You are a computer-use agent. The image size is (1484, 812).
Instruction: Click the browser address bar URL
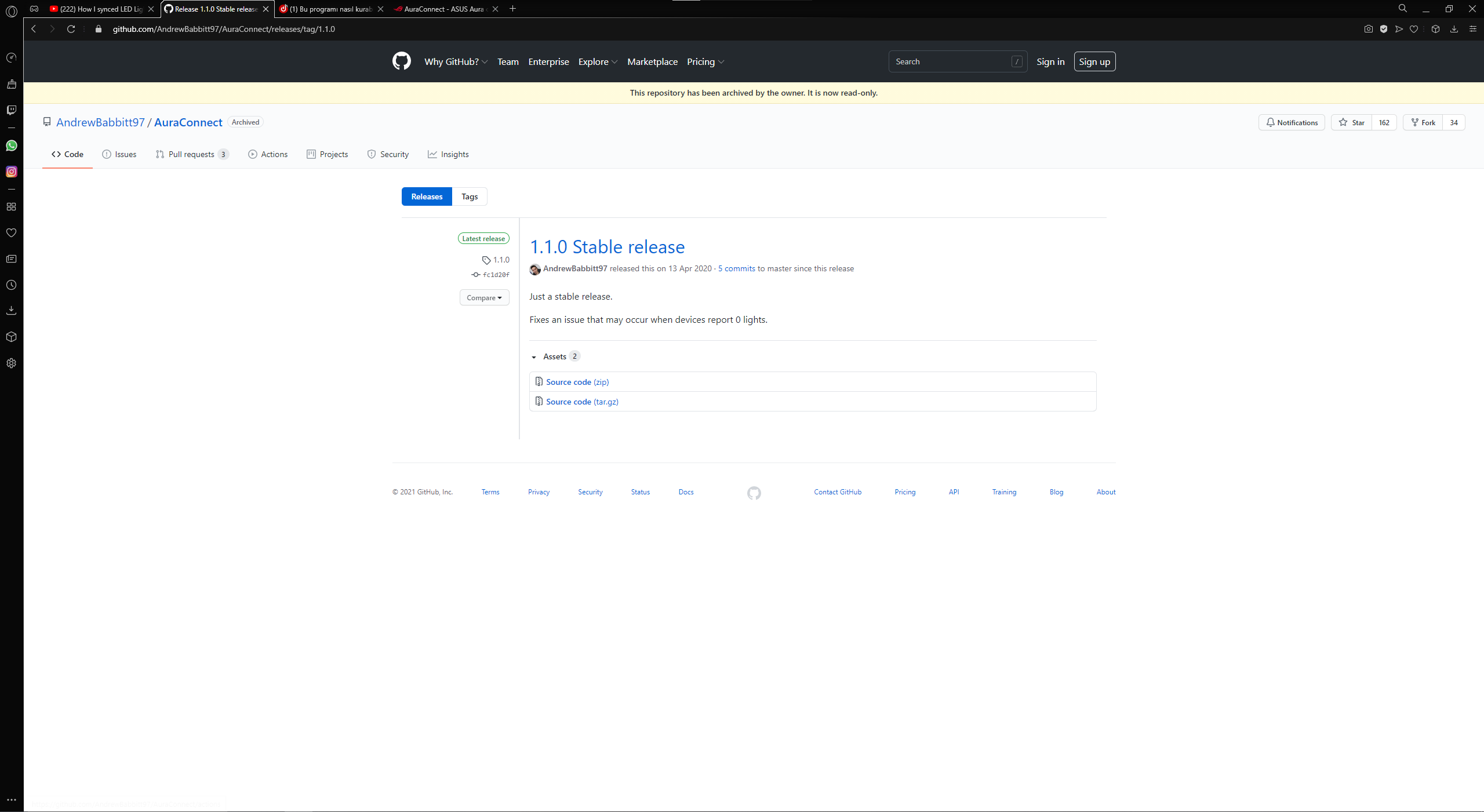(x=224, y=29)
